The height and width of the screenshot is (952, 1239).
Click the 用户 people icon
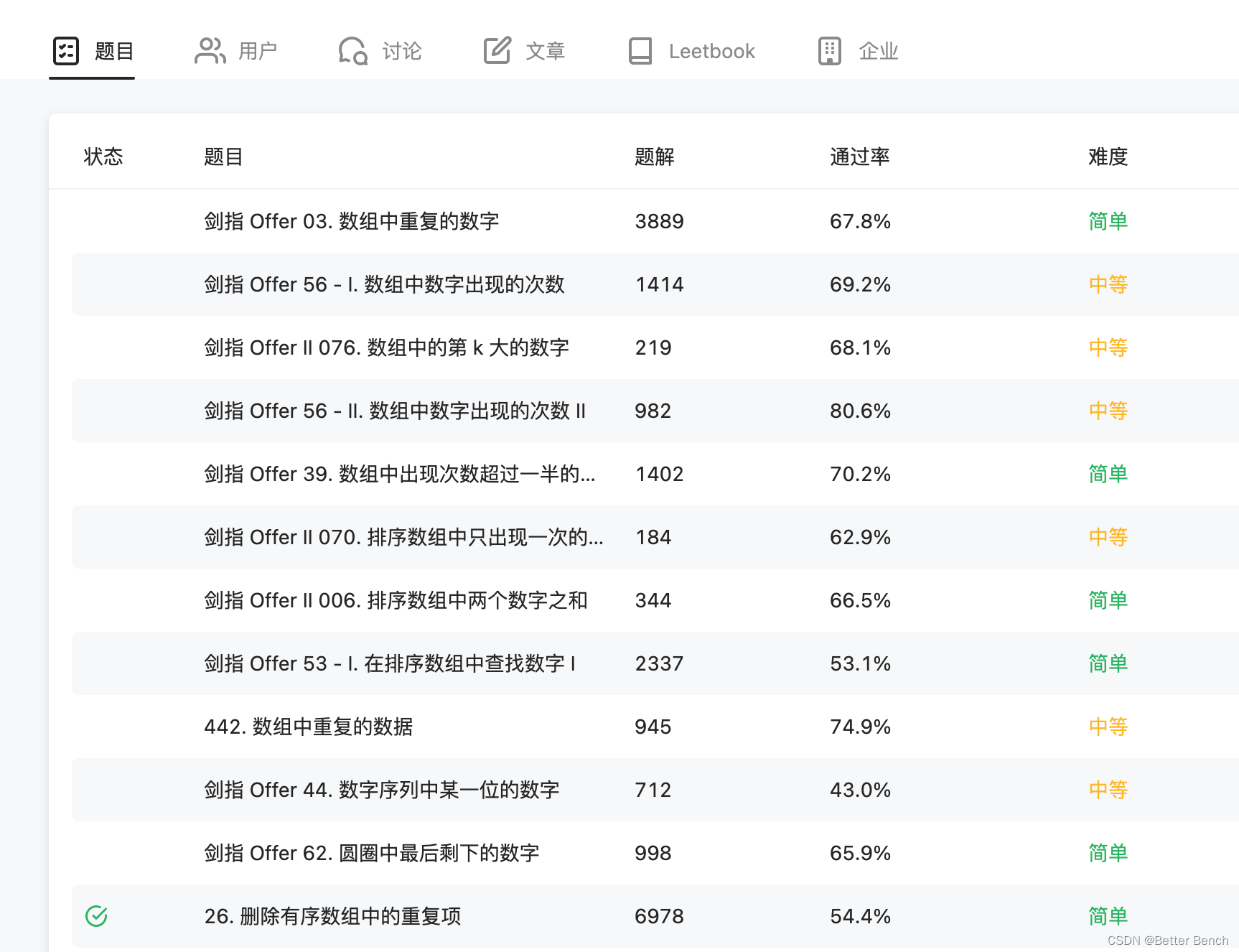tap(210, 51)
